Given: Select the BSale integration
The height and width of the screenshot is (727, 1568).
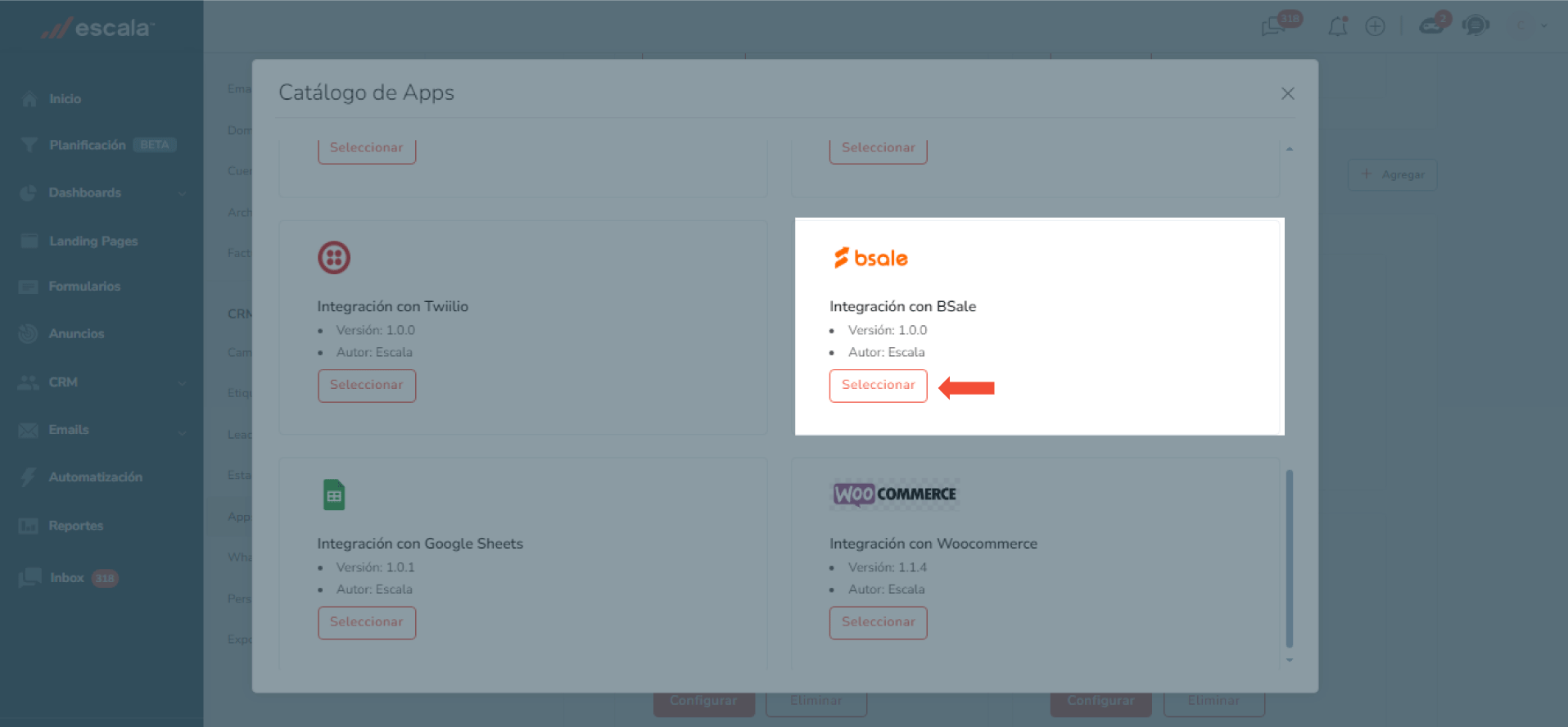Looking at the screenshot, I should [878, 386].
